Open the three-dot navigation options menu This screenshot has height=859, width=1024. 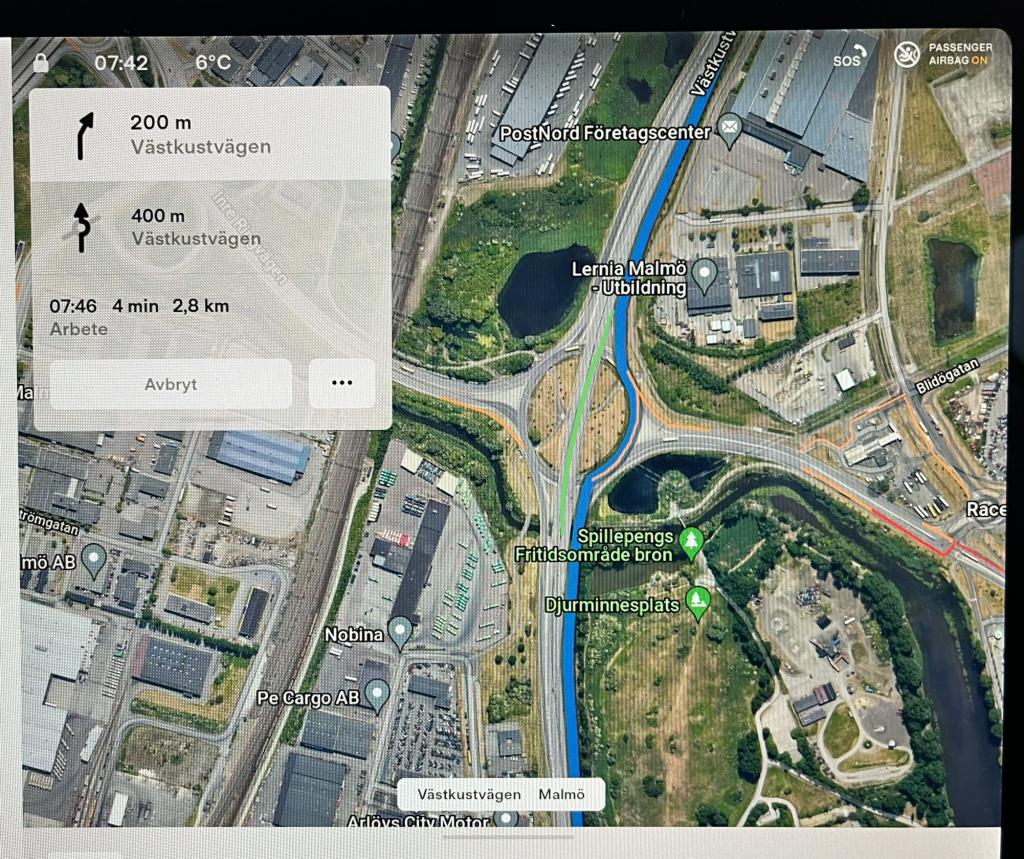(342, 384)
